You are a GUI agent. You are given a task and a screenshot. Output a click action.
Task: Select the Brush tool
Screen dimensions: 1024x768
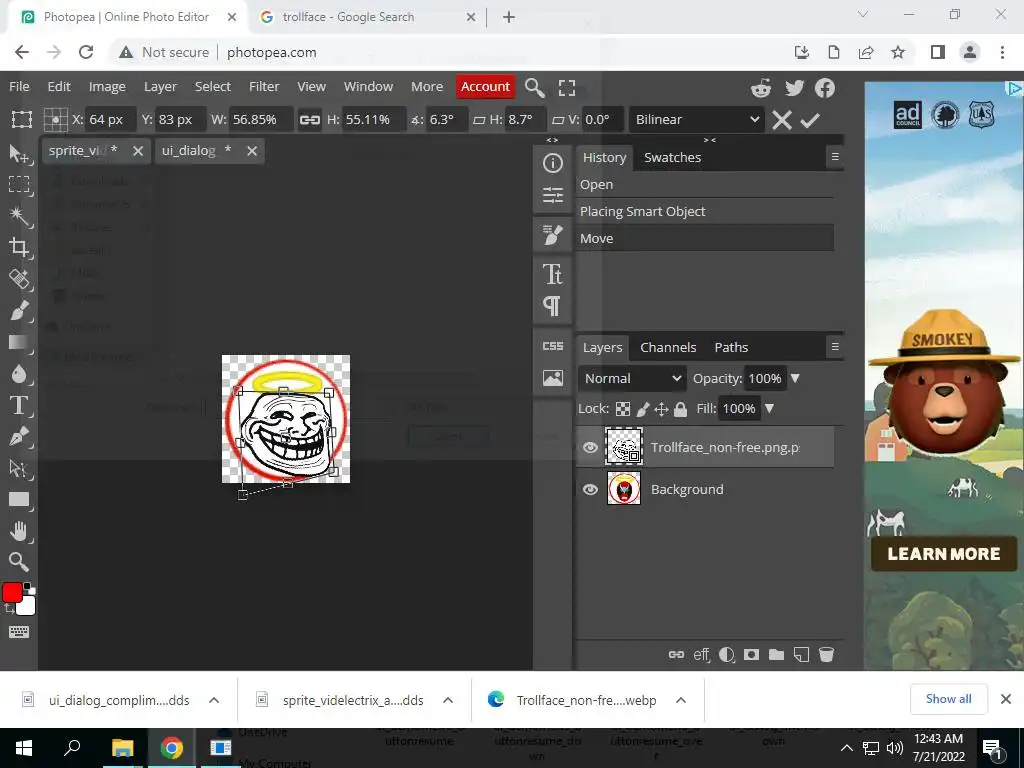(x=19, y=310)
